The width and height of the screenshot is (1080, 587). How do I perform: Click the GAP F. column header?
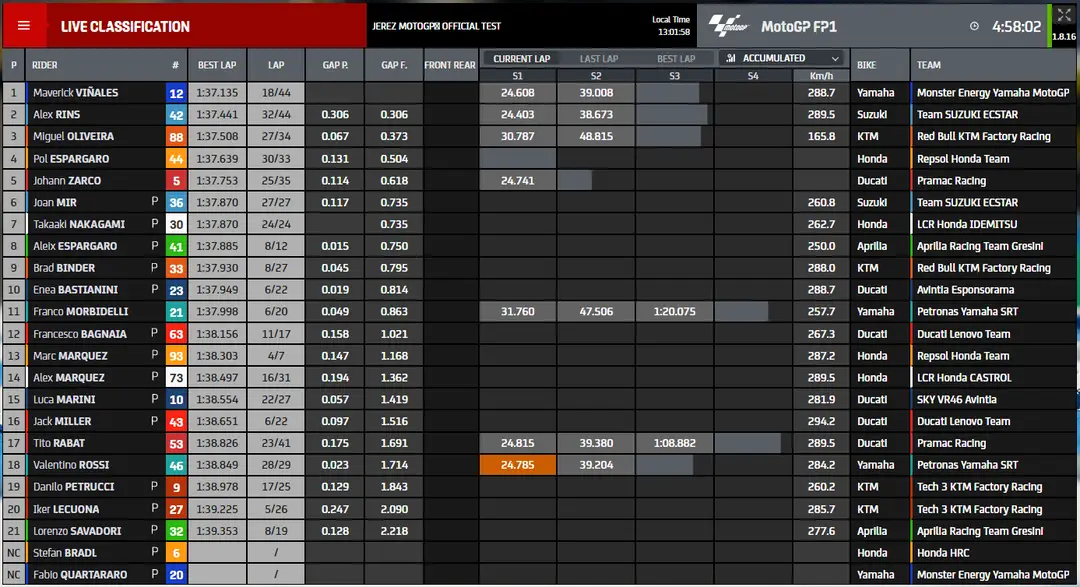click(394, 65)
